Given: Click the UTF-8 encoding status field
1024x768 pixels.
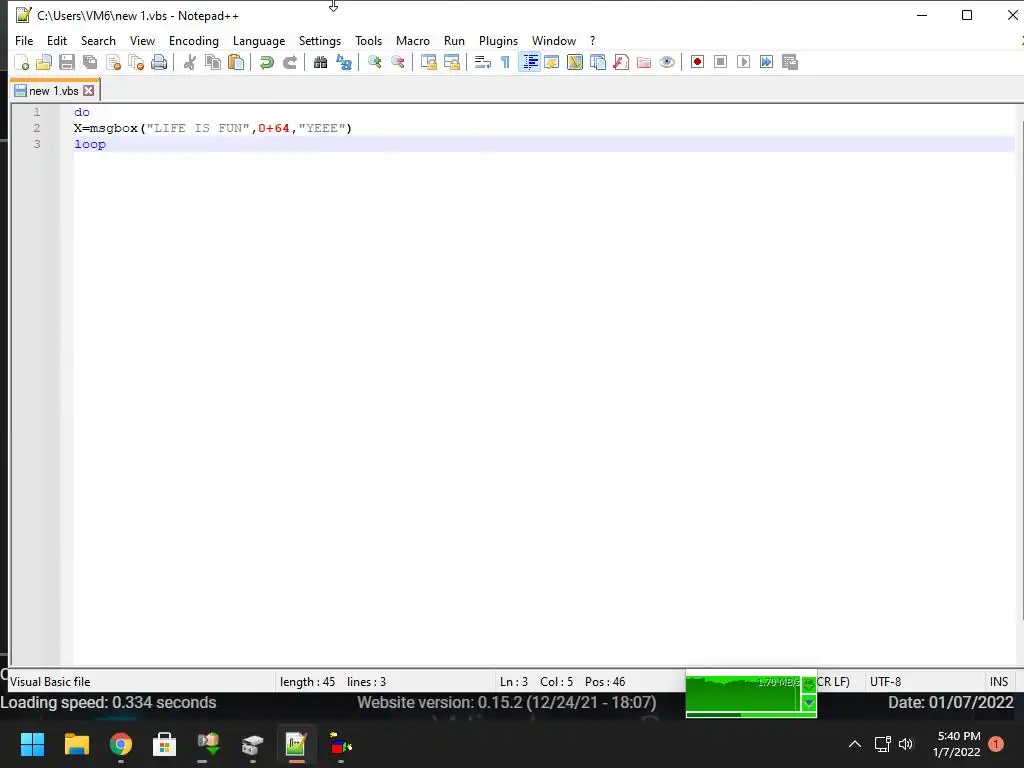Looking at the screenshot, I should 886,682.
